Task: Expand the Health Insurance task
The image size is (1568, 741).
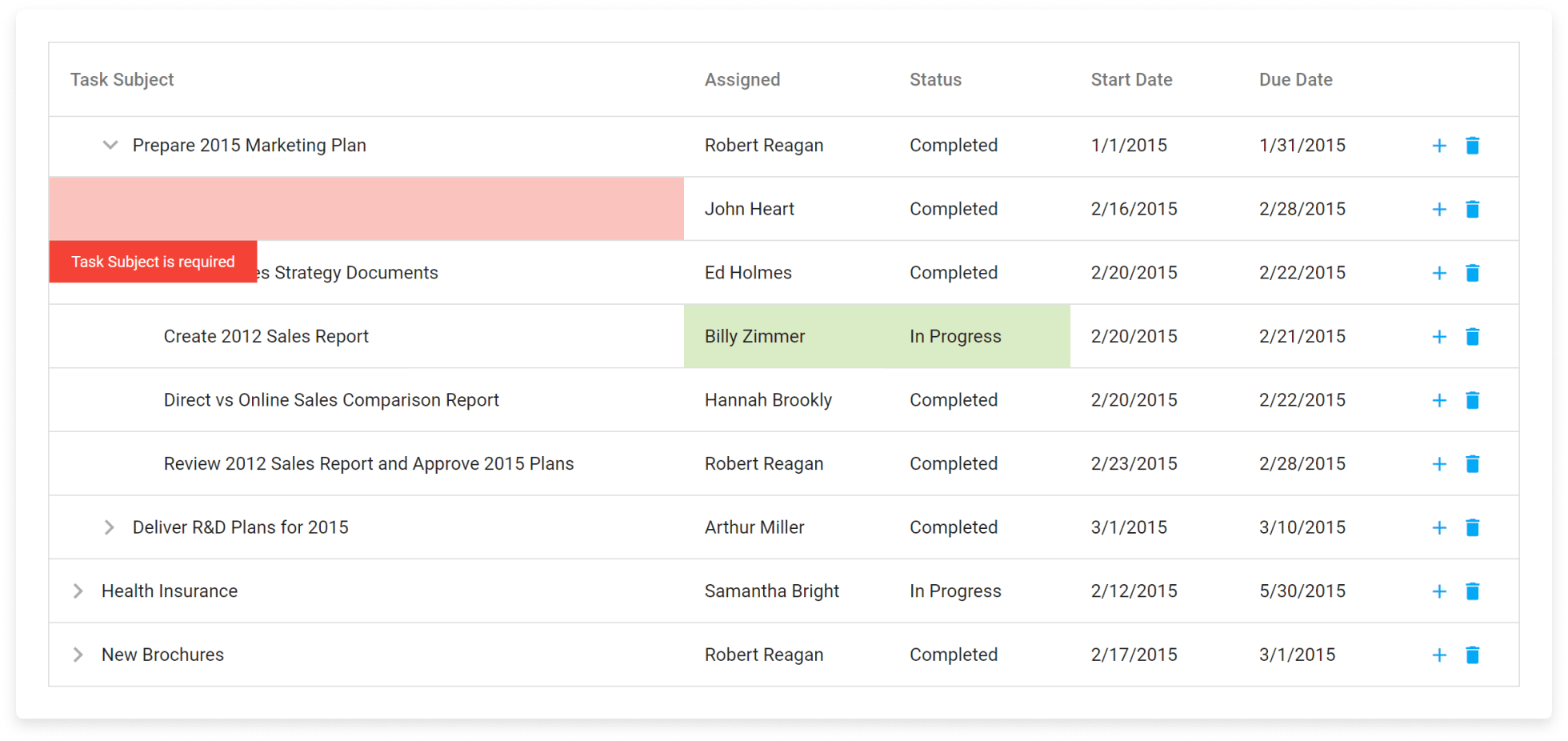Action: (78, 591)
